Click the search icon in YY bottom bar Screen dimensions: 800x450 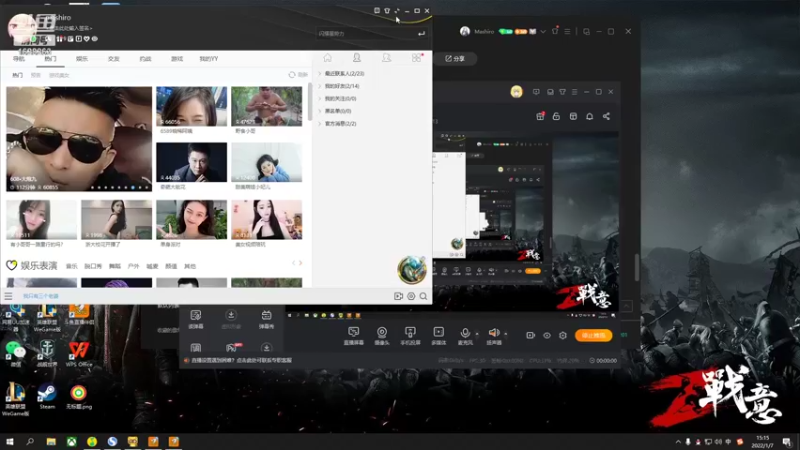(423, 296)
